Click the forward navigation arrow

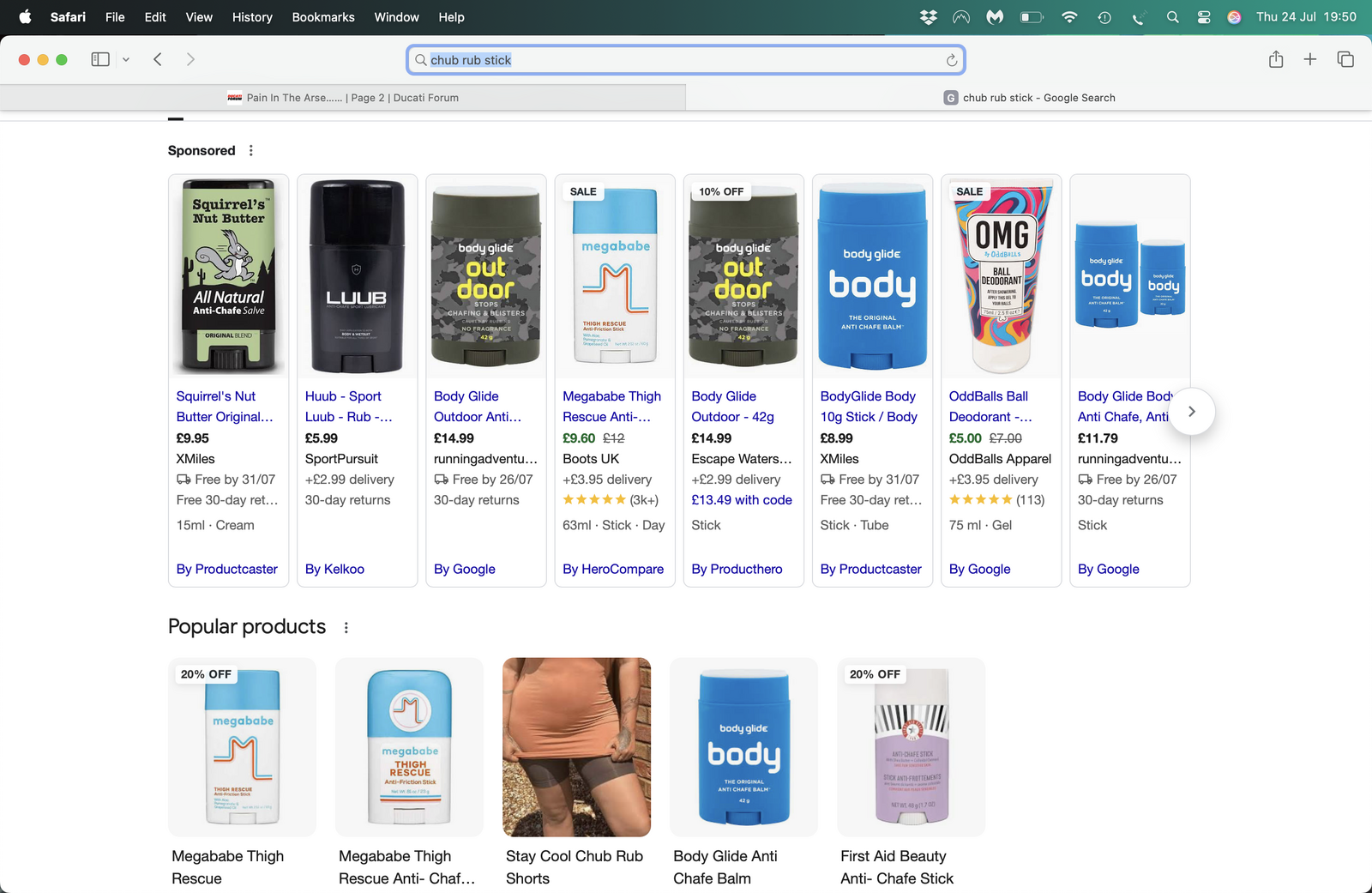(x=190, y=59)
